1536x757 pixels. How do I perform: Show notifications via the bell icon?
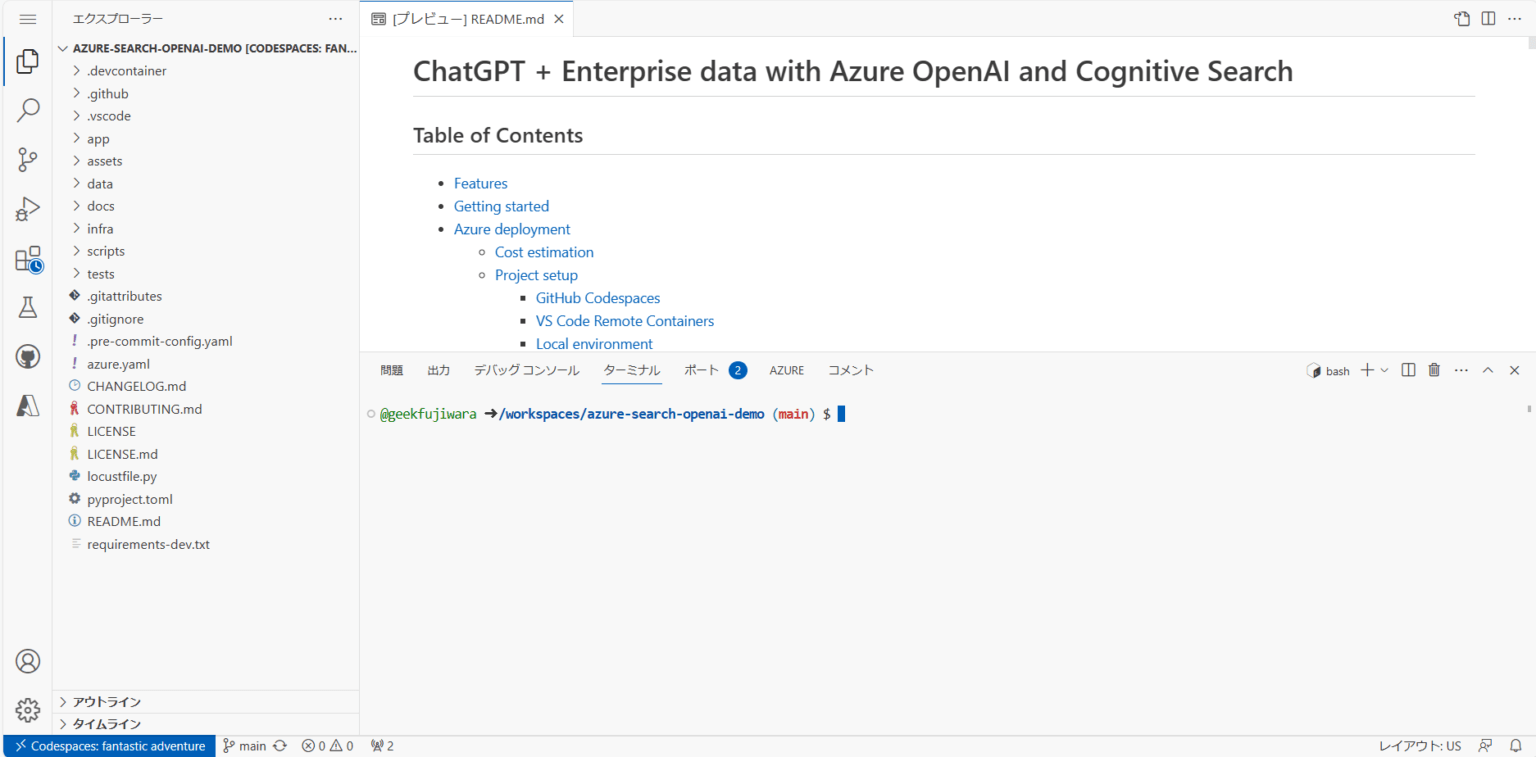(x=1516, y=745)
